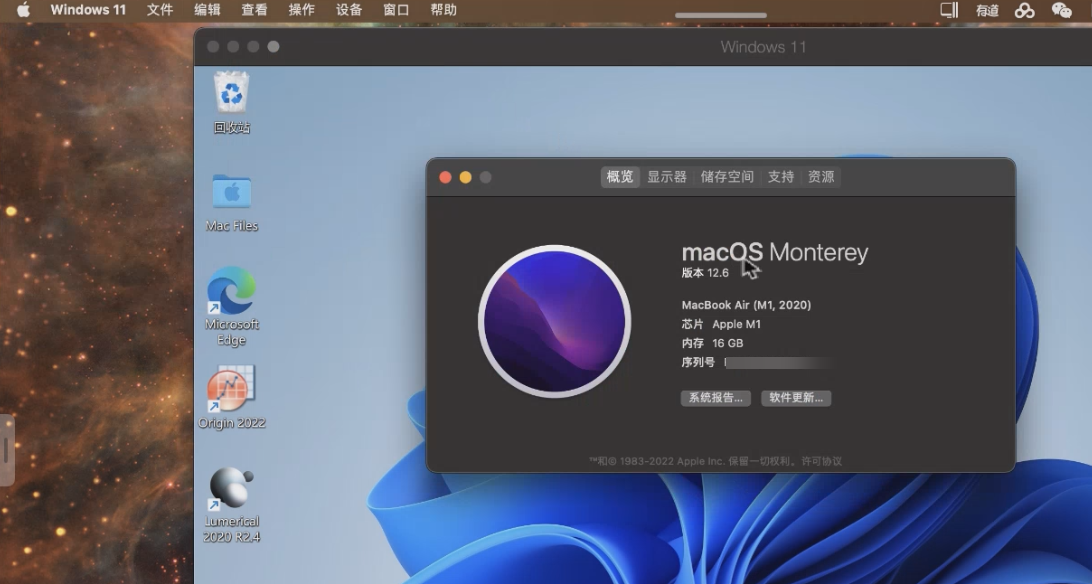Click the 有道 menu bar icon
The height and width of the screenshot is (584, 1092).
point(988,10)
